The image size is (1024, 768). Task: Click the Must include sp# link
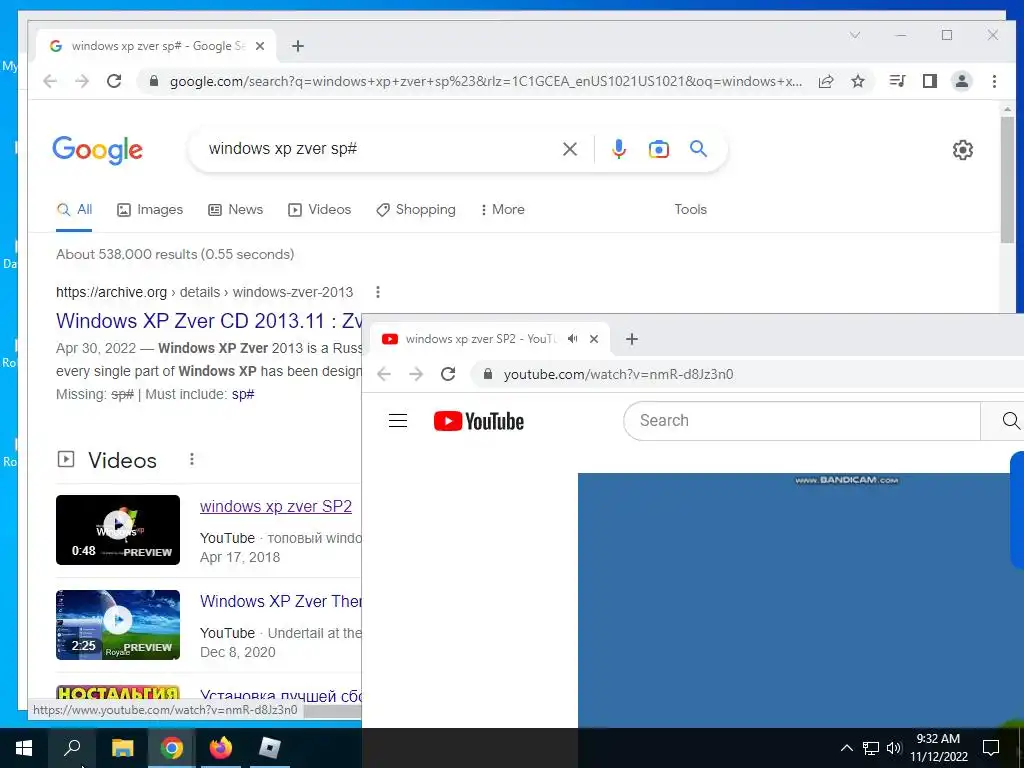pyautogui.click(x=243, y=394)
